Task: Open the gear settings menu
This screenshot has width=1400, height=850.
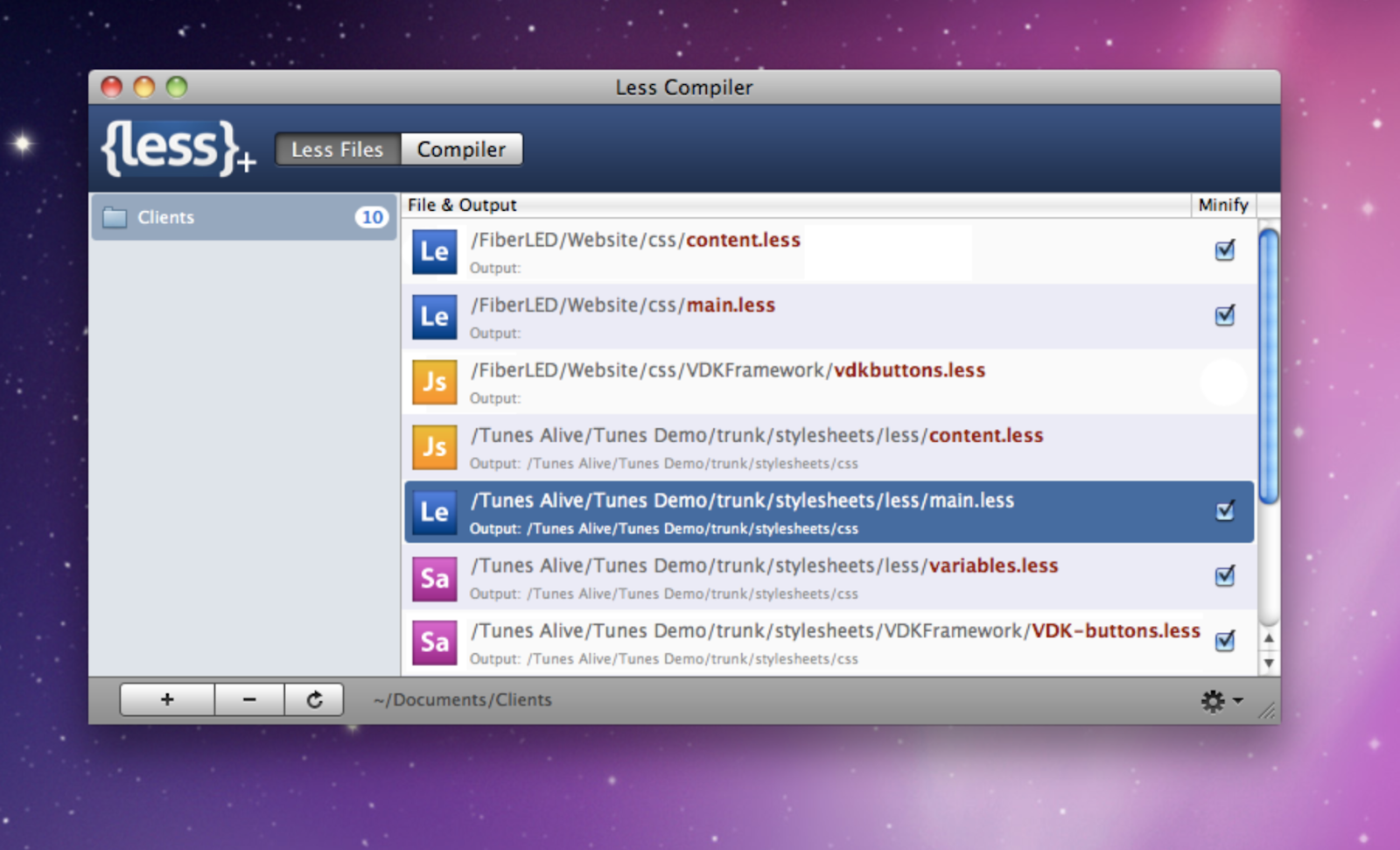Action: point(1221,700)
